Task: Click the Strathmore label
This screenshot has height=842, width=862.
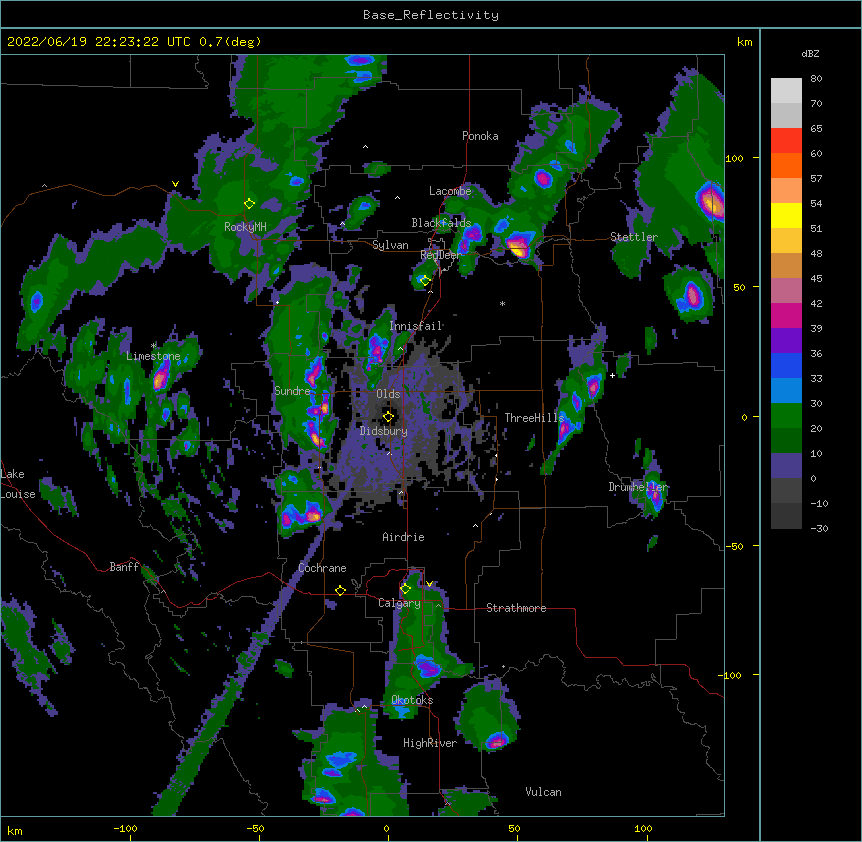Action: point(516,608)
